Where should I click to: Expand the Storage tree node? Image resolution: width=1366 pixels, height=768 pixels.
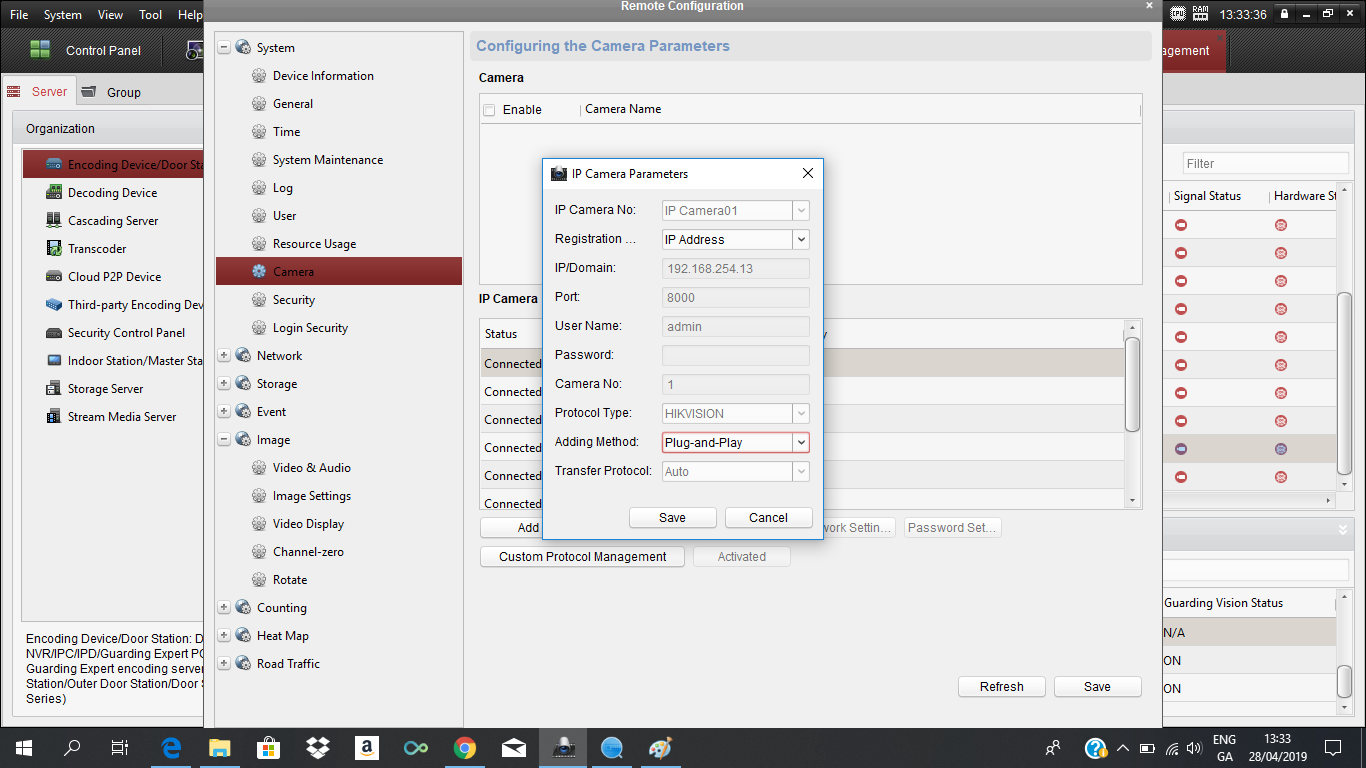tap(224, 384)
